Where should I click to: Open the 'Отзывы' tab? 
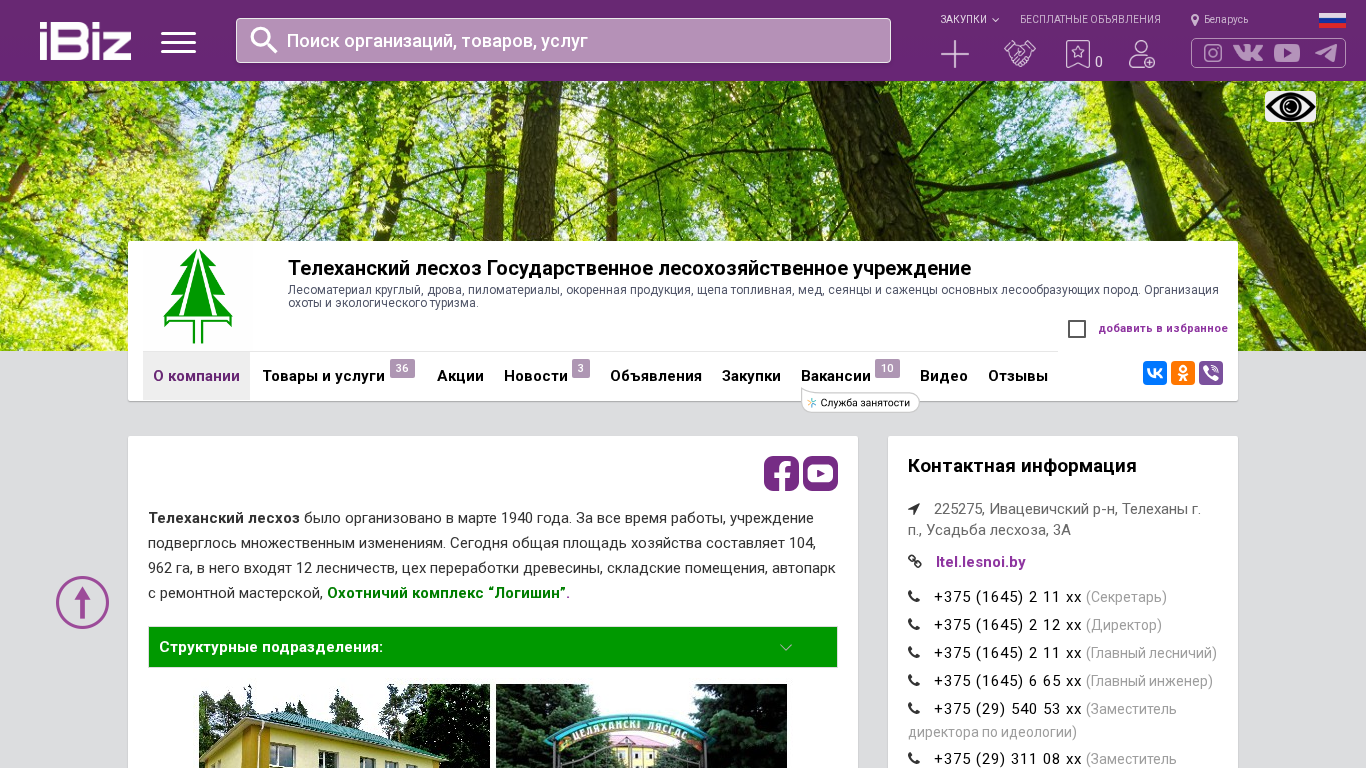coord(1018,376)
